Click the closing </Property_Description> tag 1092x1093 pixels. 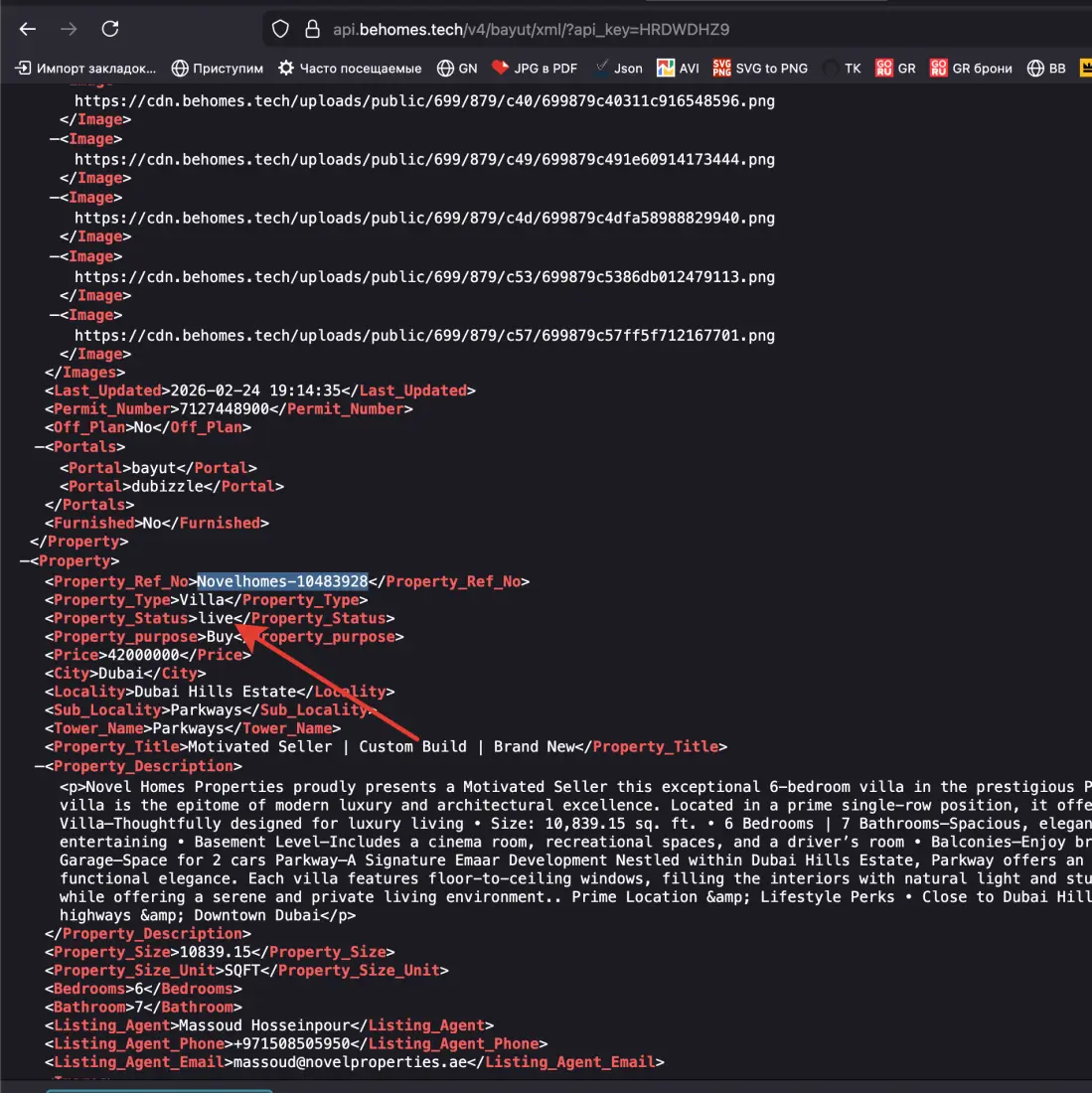pyautogui.click(x=148, y=934)
